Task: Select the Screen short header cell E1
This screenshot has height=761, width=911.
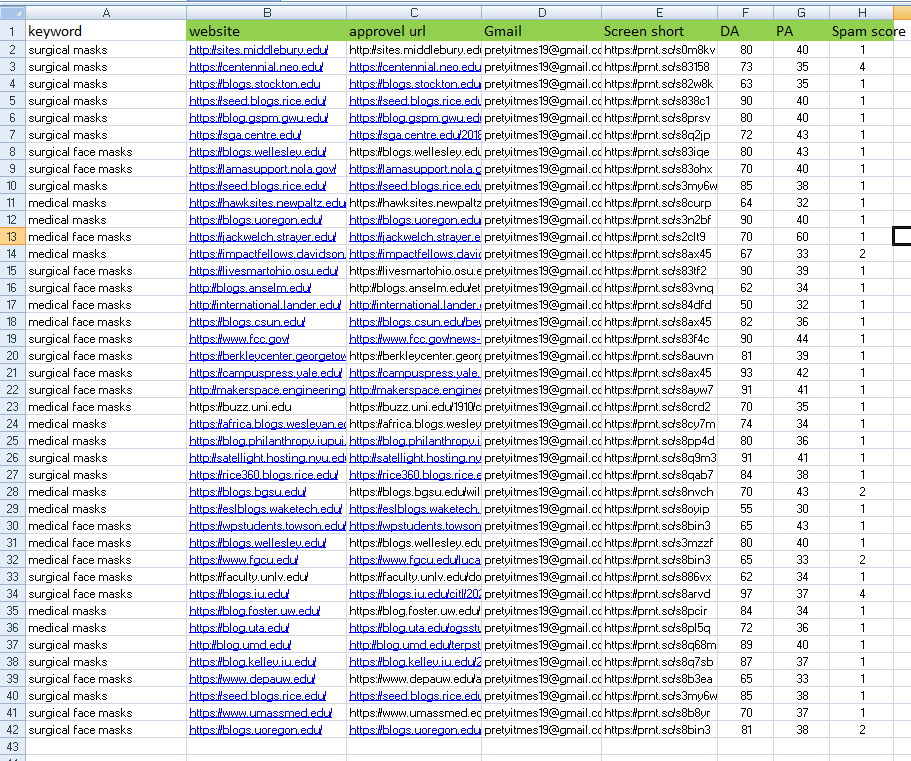Action: coord(658,32)
